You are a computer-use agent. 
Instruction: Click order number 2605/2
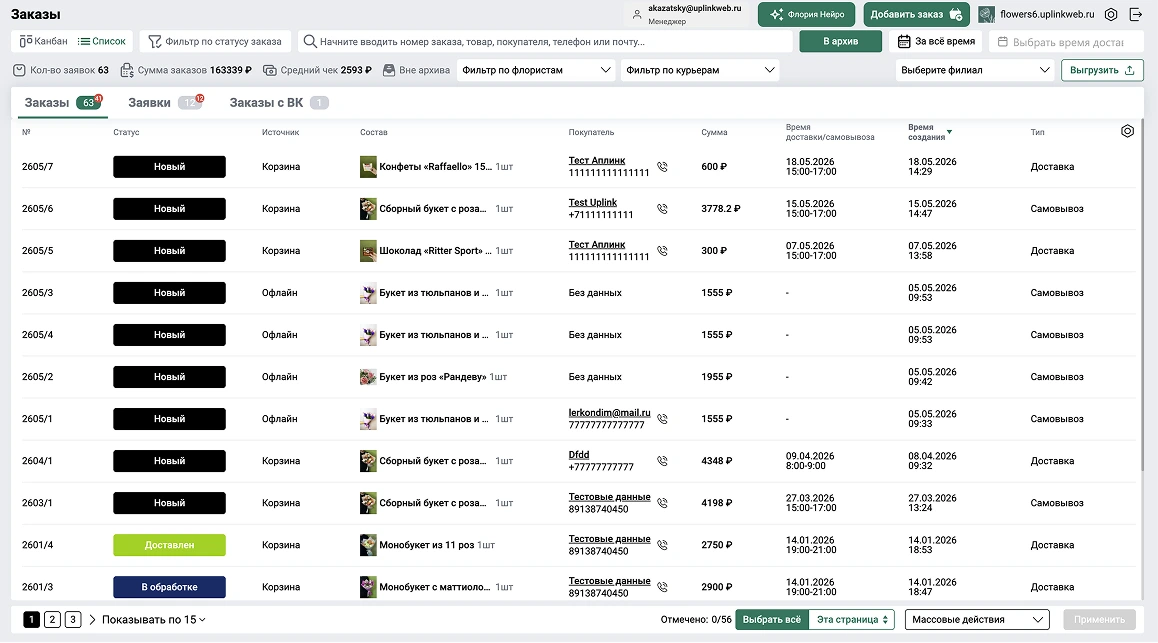click(x=37, y=376)
